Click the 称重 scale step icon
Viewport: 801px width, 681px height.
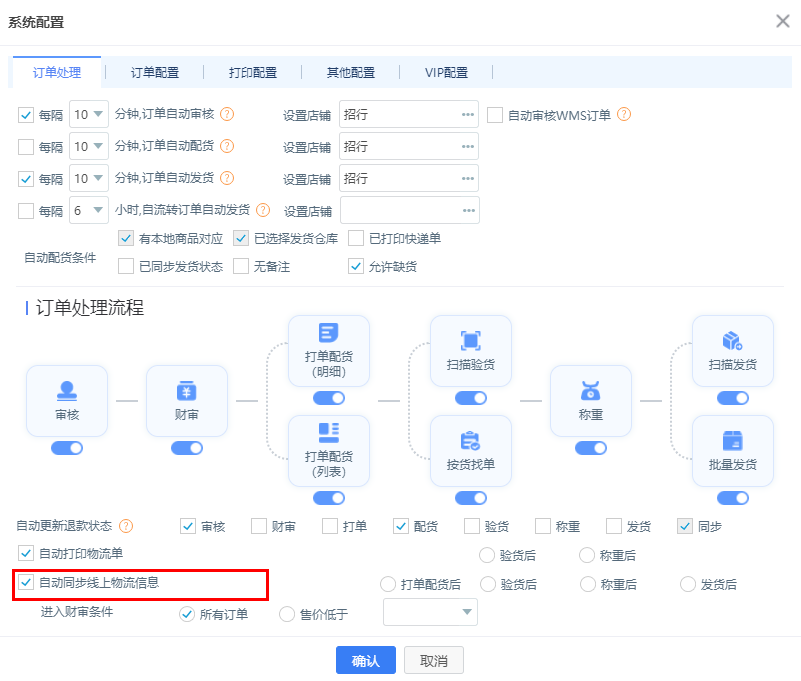[591, 391]
